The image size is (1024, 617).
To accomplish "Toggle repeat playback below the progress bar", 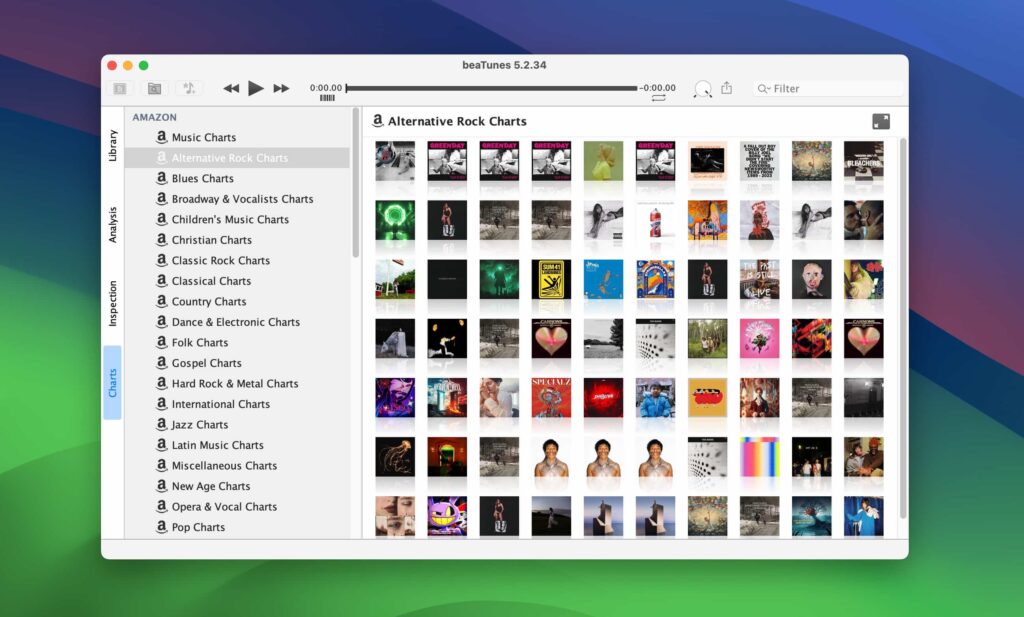I will click(659, 96).
